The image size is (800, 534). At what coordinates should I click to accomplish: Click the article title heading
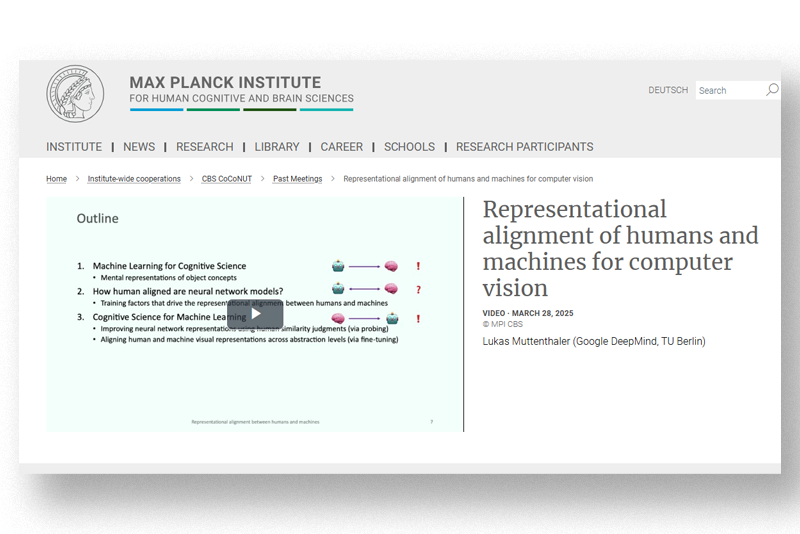pos(620,248)
